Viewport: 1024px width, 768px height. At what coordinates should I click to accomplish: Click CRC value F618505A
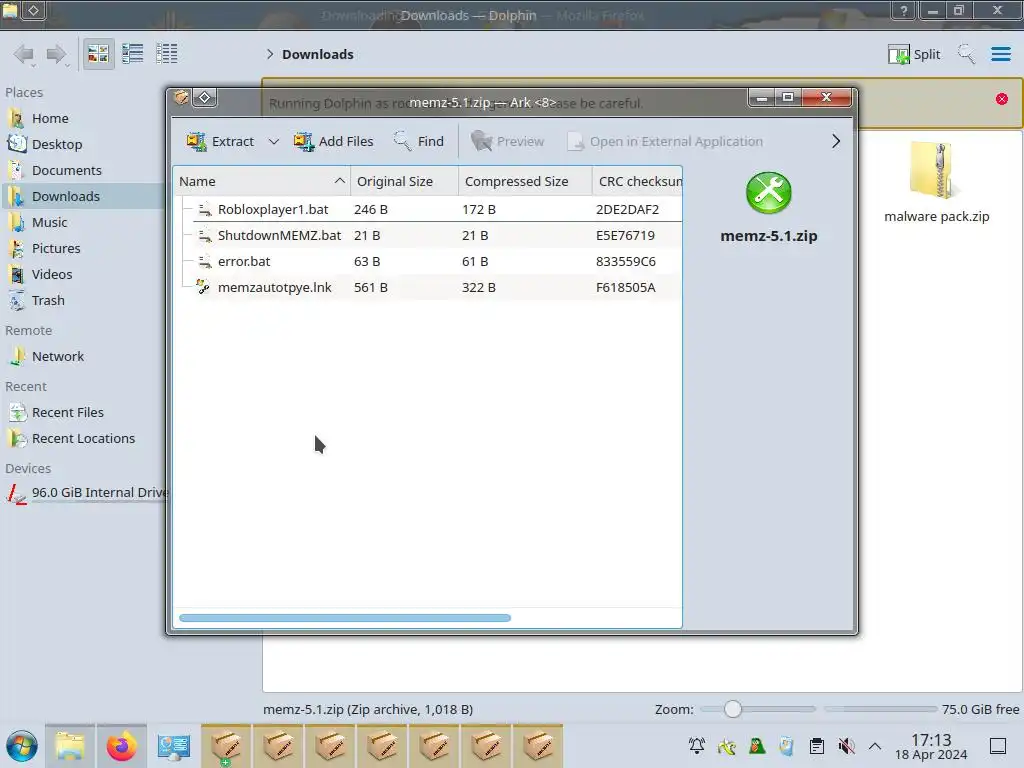click(x=625, y=287)
